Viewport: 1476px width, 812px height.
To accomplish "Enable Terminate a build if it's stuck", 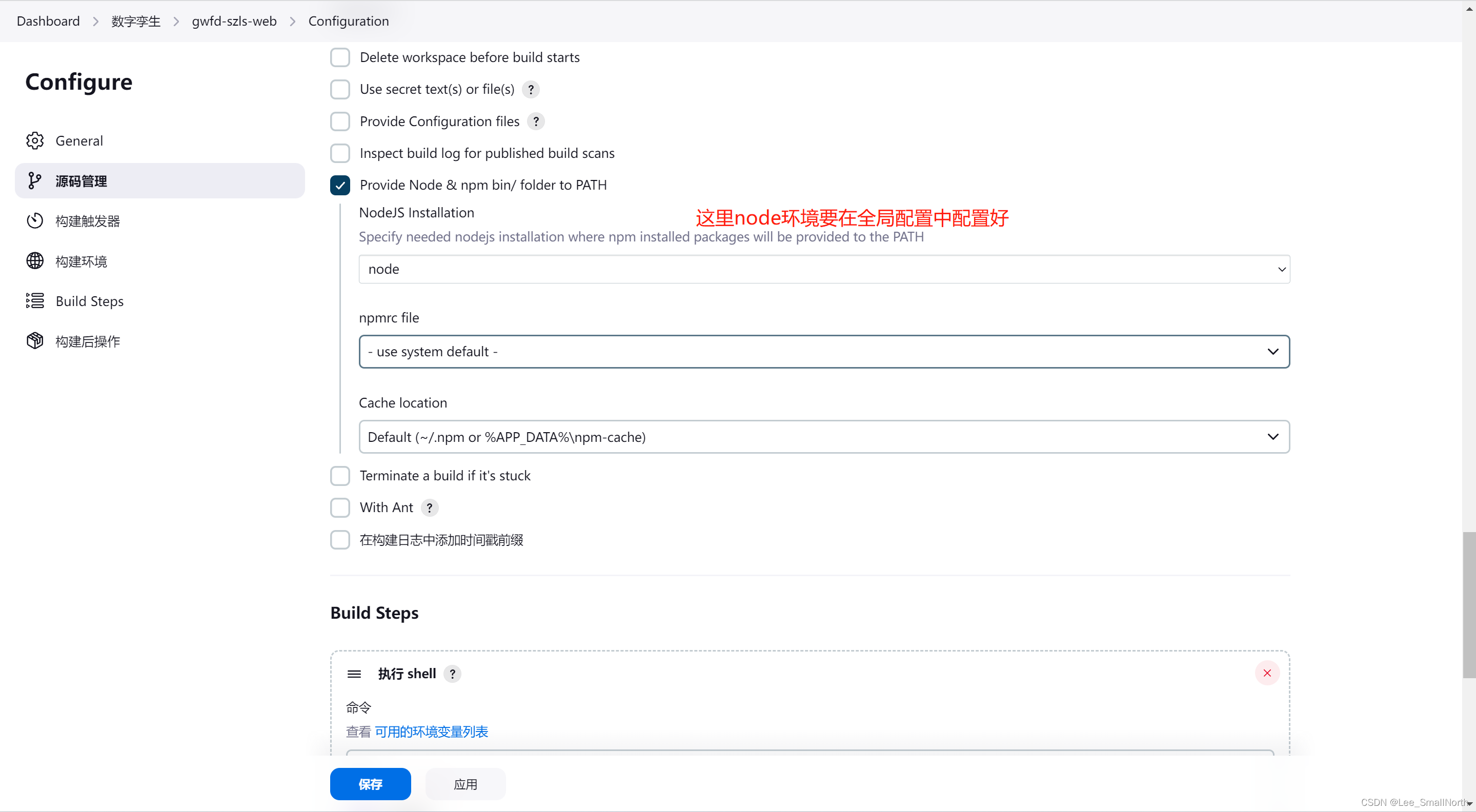I will [x=340, y=475].
